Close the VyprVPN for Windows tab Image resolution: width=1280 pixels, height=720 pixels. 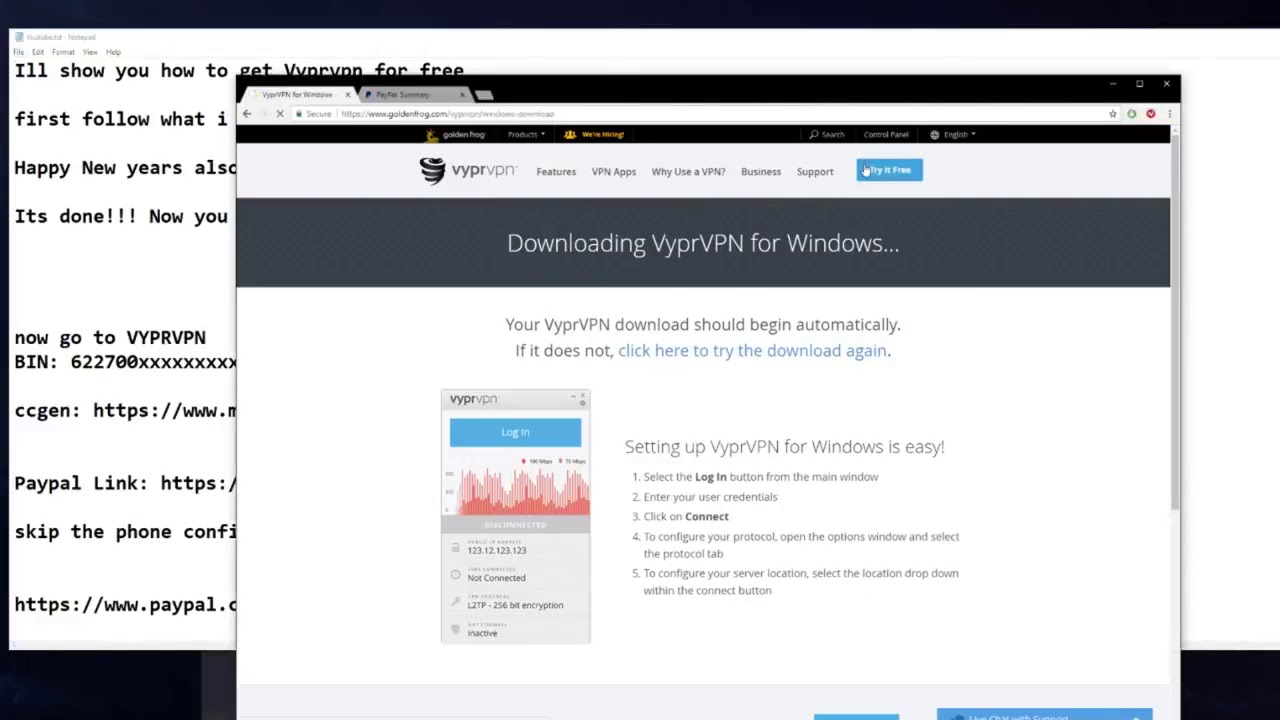tap(348, 95)
